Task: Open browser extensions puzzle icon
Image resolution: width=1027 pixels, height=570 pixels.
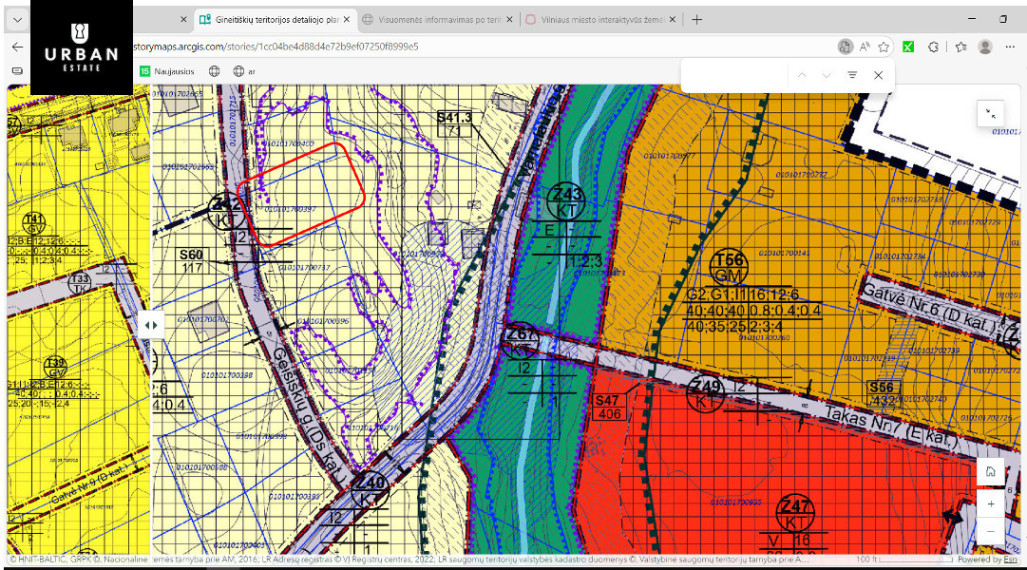Action: click(x=933, y=47)
